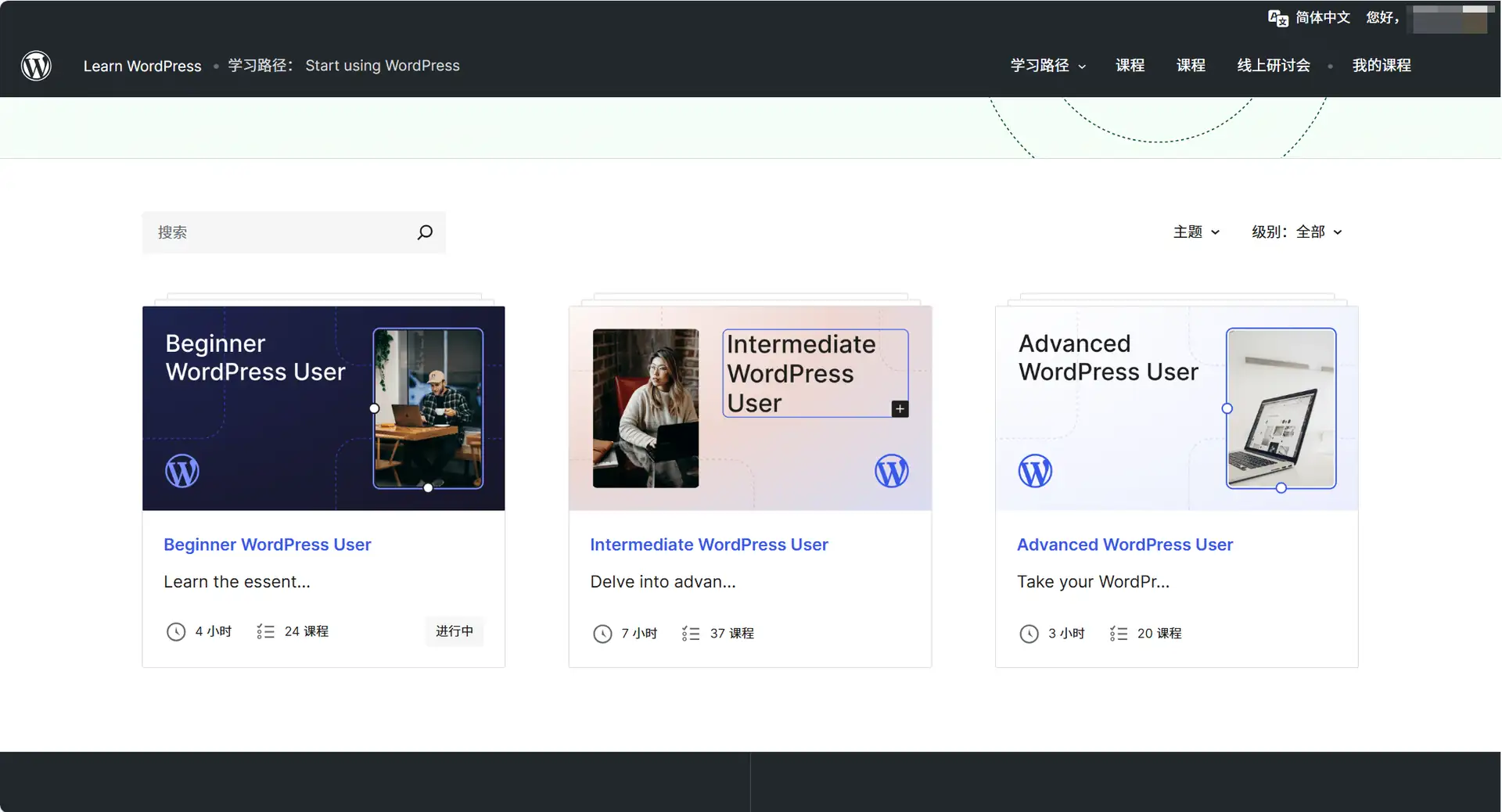Expand the 学习路径 navigation dropdown
1502x812 pixels.
point(1047,66)
